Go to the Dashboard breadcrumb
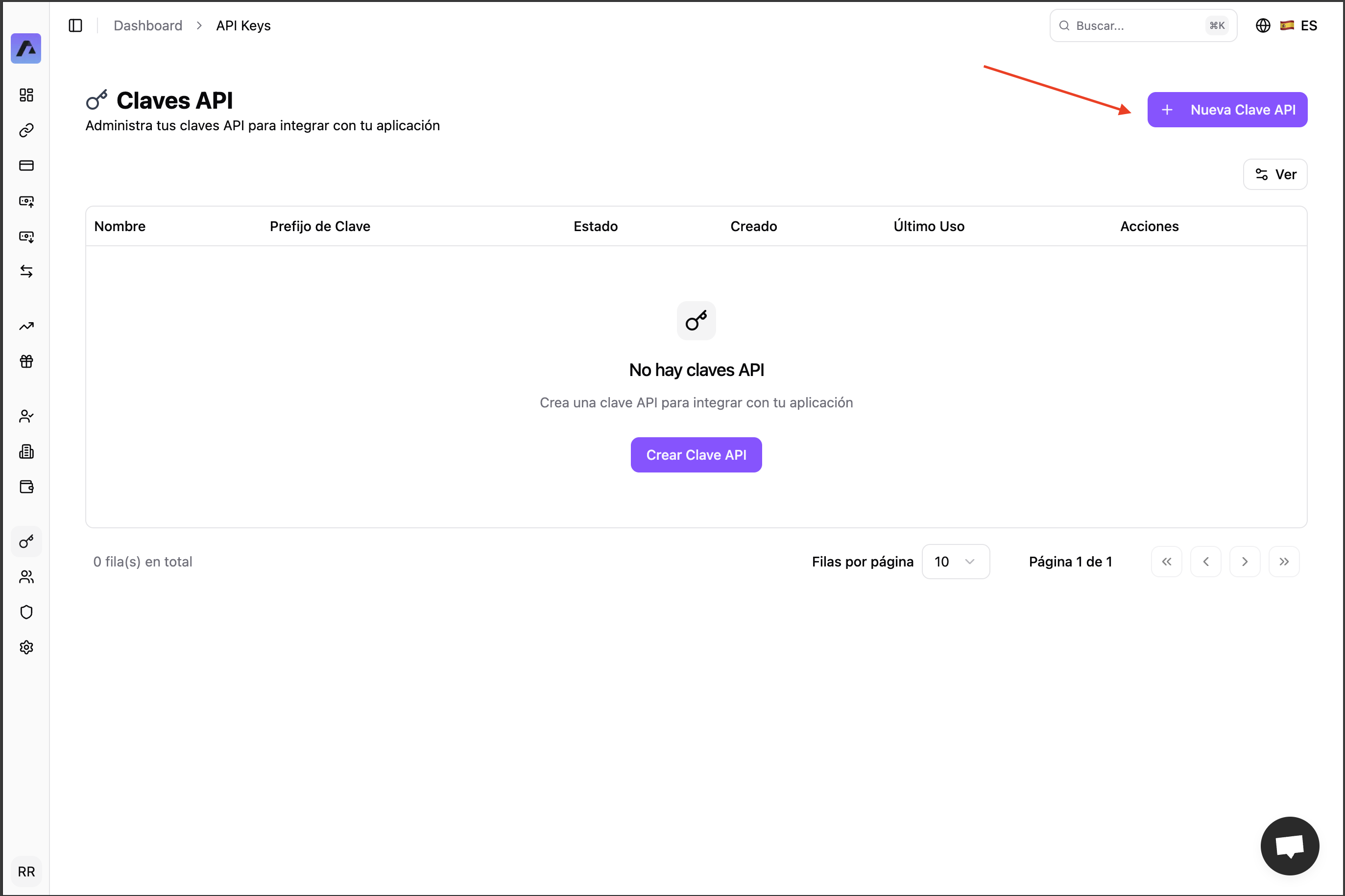Screen dimensions: 1345x896 [148, 26]
